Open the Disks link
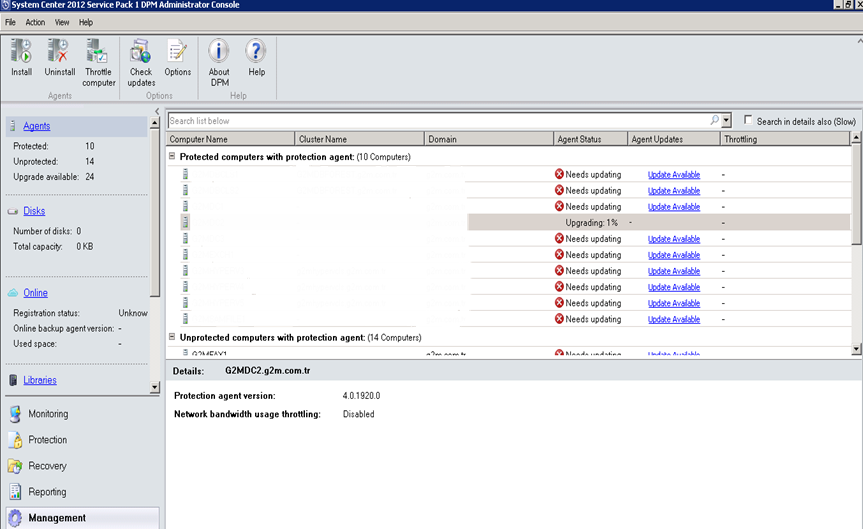The width and height of the screenshot is (863, 529). [34, 211]
